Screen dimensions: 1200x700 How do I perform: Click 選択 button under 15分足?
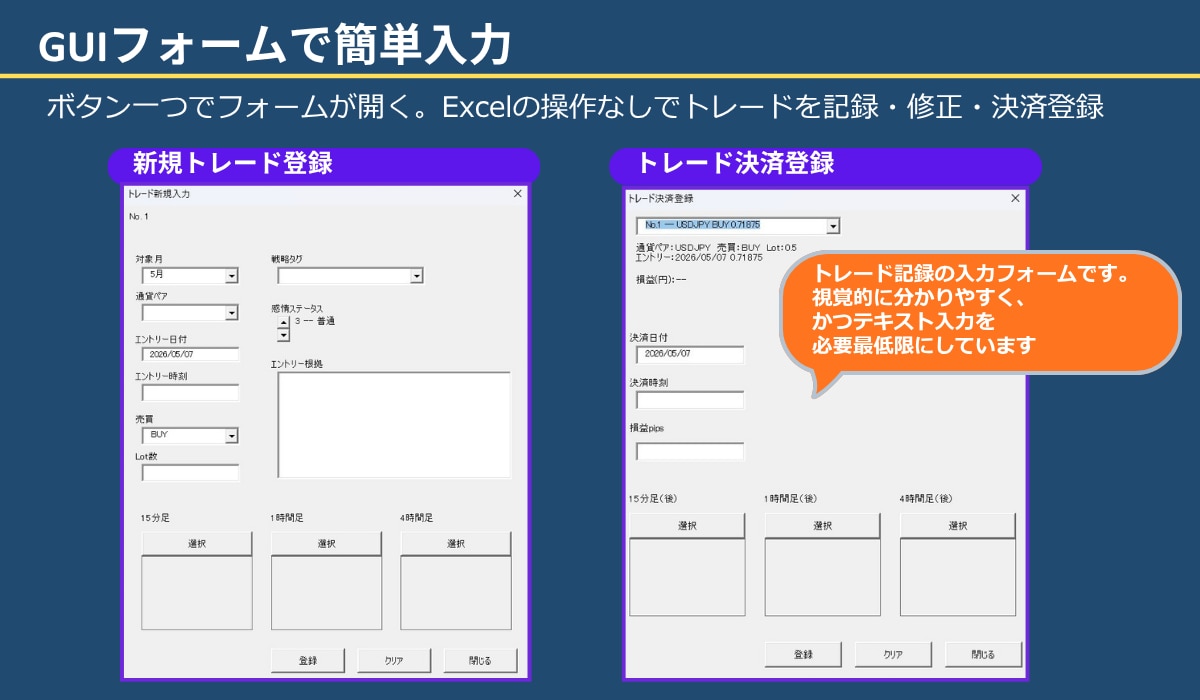196,544
